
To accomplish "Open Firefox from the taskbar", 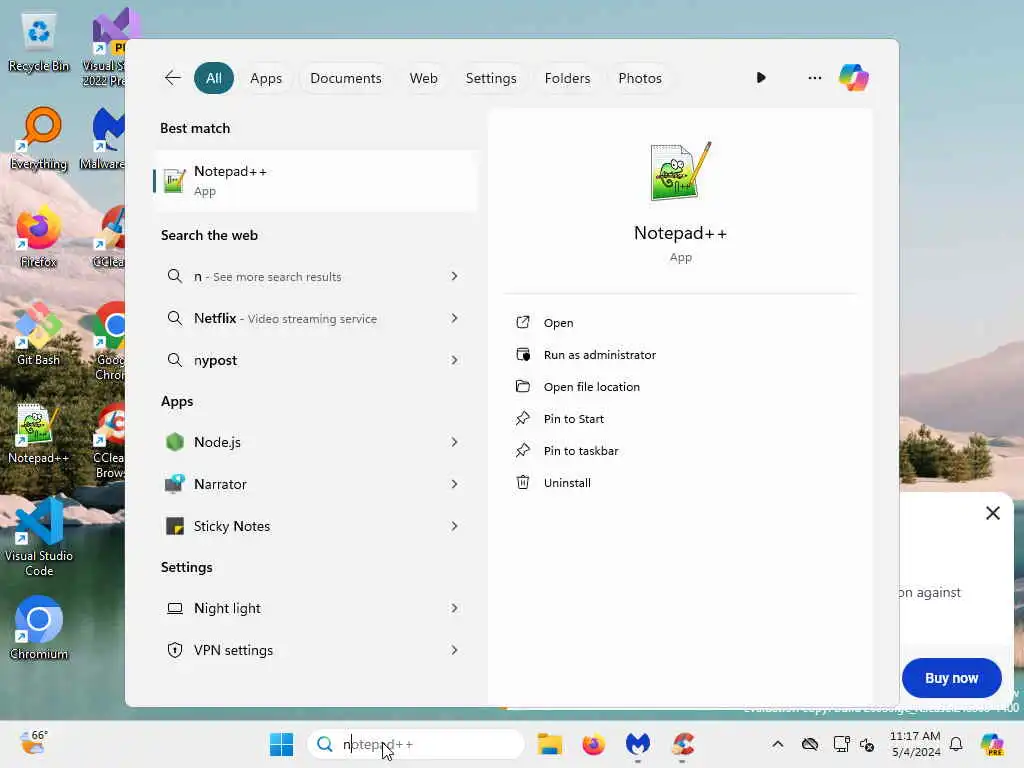I will pyautogui.click(x=594, y=744).
